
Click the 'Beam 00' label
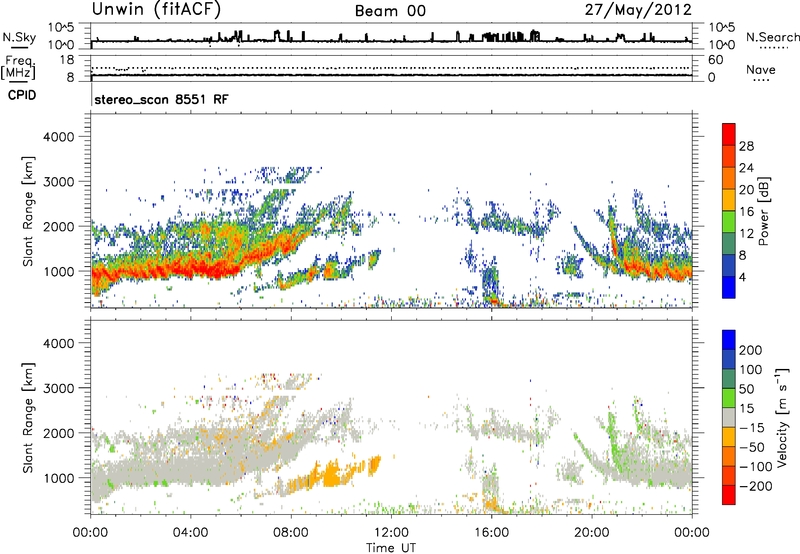click(x=390, y=11)
